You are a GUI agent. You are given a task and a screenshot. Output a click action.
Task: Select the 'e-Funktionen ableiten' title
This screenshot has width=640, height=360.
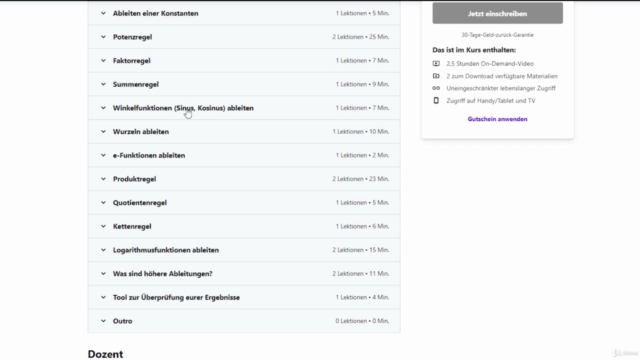pyautogui.click(x=149, y=156)
